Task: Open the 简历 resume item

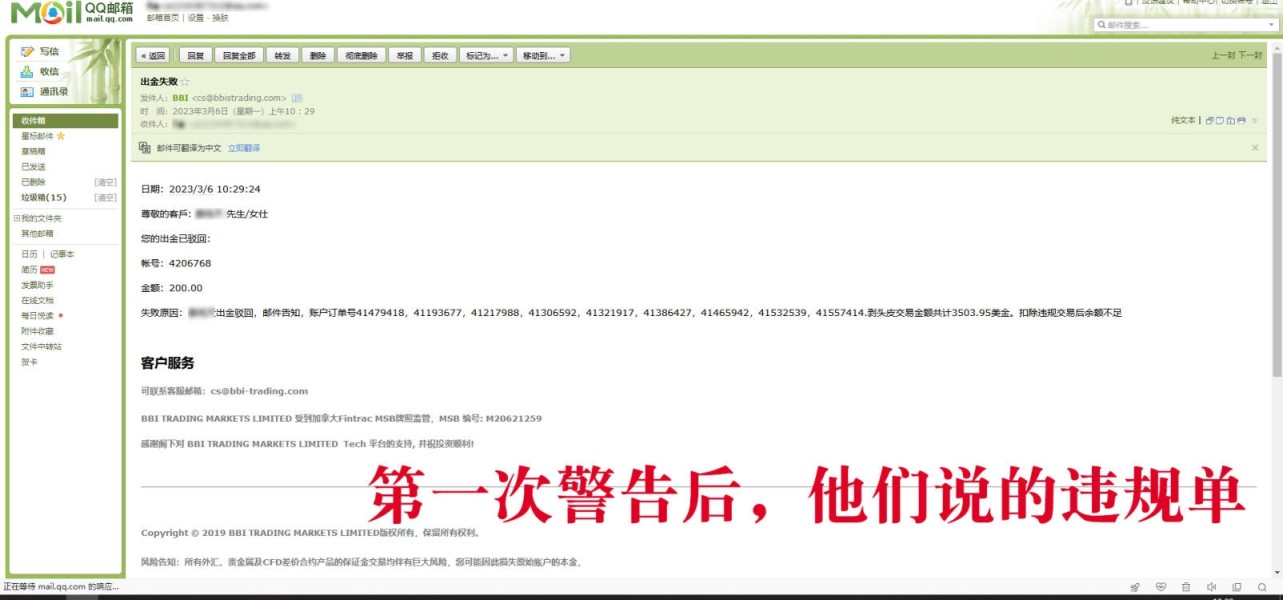Action: (x=29, y=270)
